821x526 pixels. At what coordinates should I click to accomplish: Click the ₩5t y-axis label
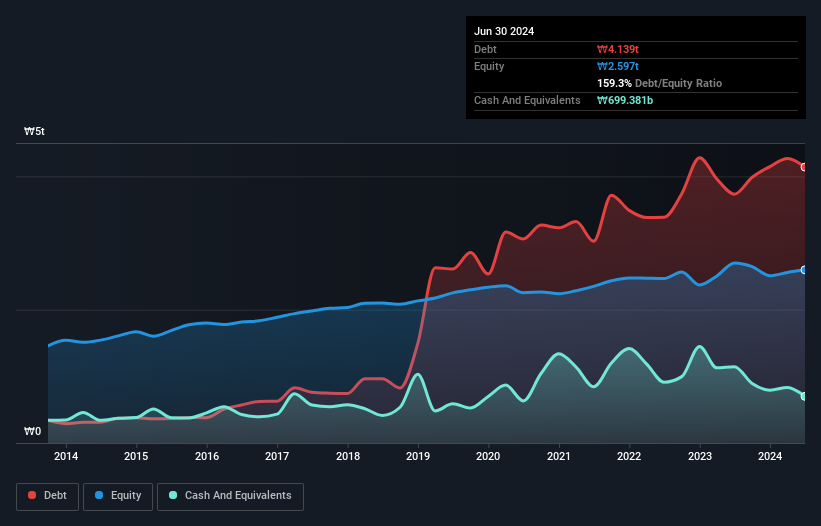[x=35, y=131]
